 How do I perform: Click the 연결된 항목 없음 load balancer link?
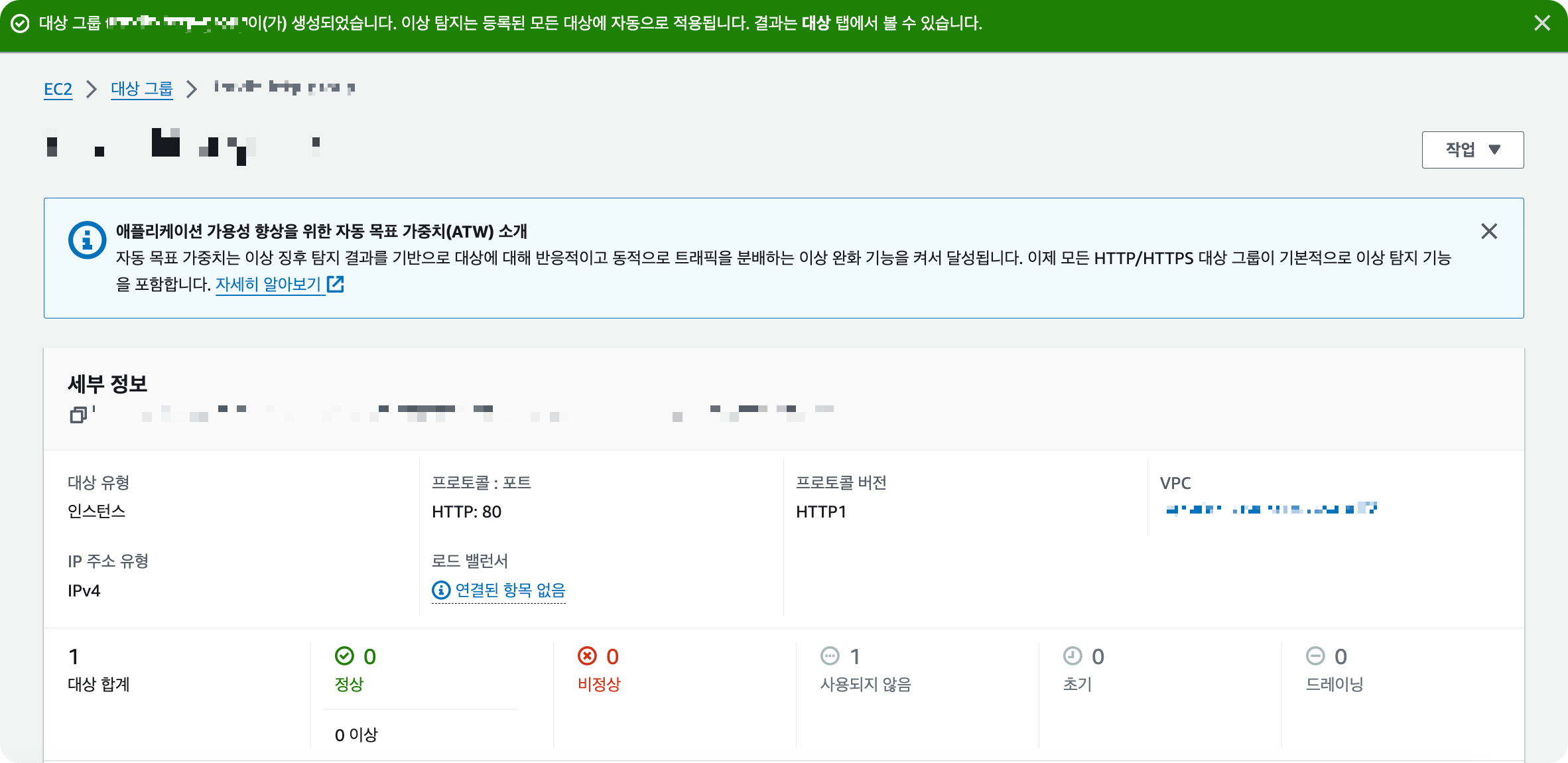coord(510,590)
